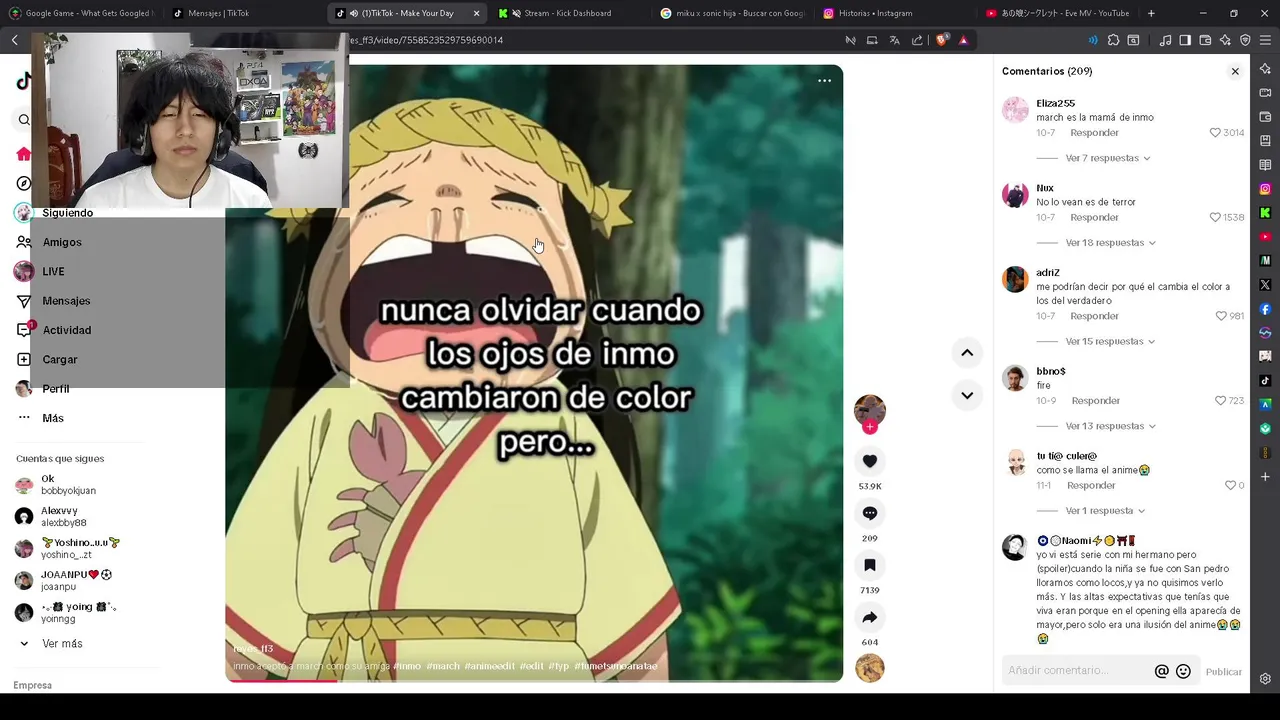Like bbno$'s comment
Screen dimensions: 1280x720
tap(1220, 401)
